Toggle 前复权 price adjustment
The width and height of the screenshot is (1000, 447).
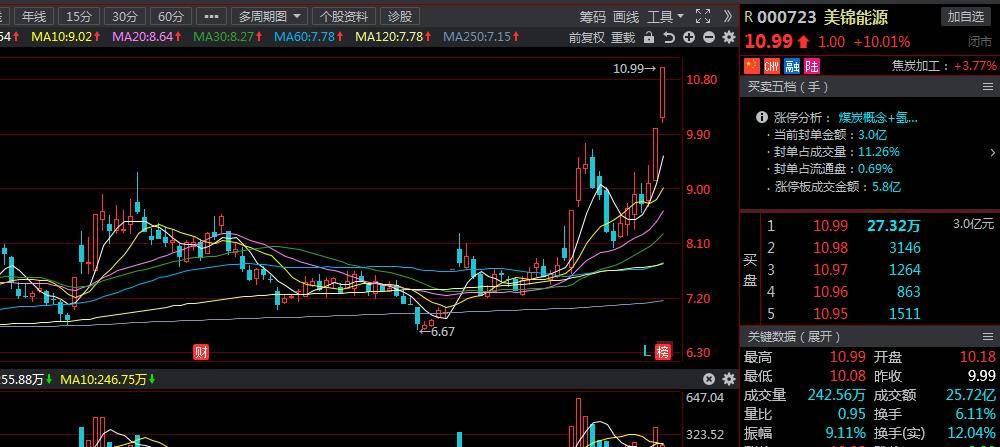pos(586,37)
